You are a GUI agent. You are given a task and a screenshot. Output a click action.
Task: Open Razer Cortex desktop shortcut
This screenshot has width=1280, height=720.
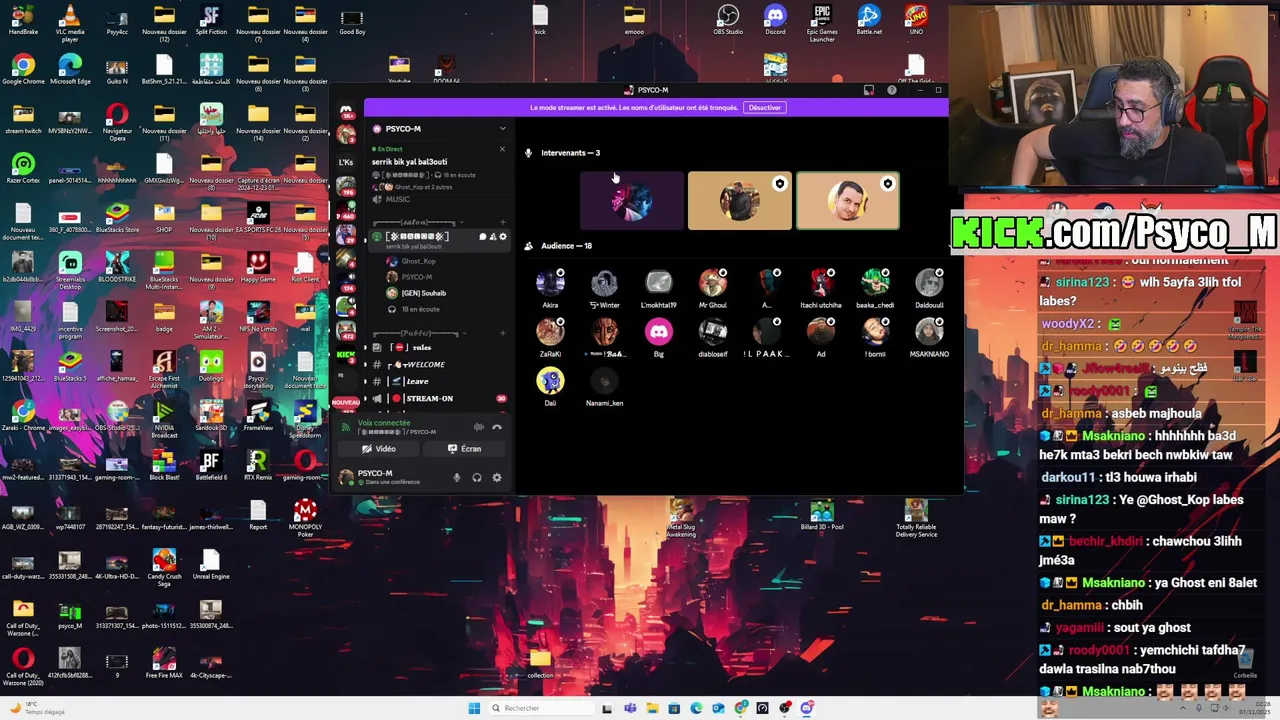point(23,168)
